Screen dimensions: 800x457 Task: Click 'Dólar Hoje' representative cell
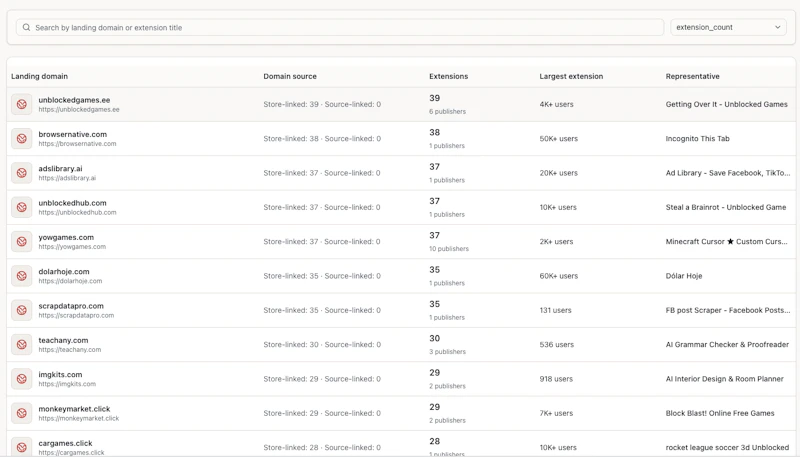(684, 276)
